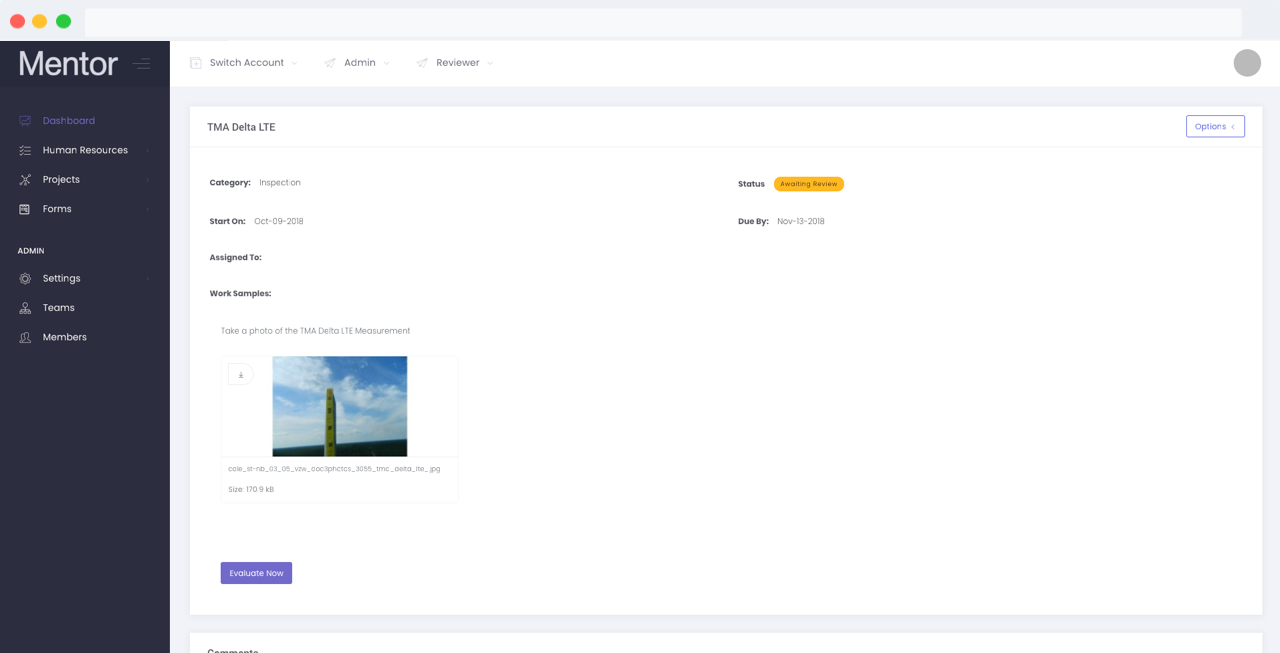1280x653 pixels.
Task: Click the Due By: label
Action: 754,222
